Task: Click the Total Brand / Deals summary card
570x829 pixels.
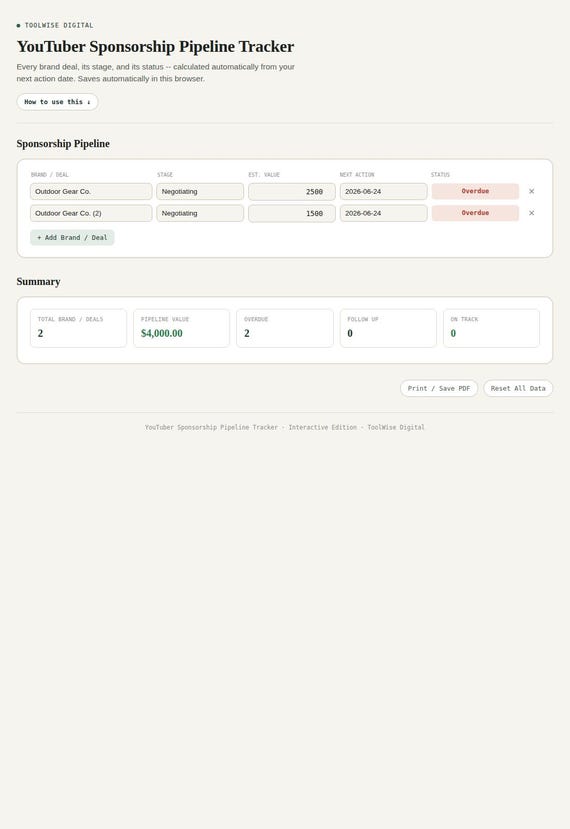Action: point(78,328)
